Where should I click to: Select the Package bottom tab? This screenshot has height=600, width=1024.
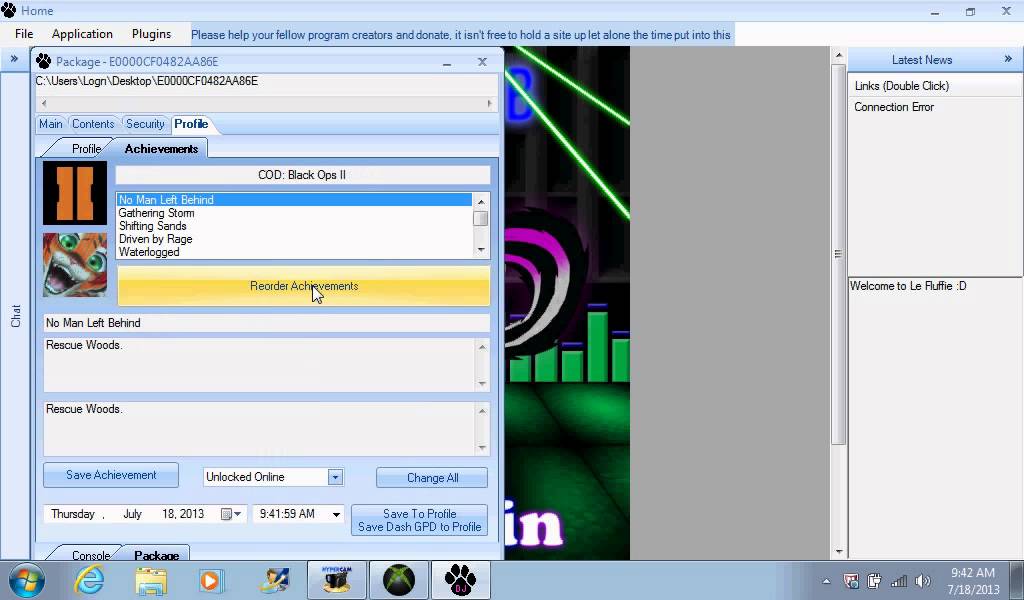tap(157, 554)
